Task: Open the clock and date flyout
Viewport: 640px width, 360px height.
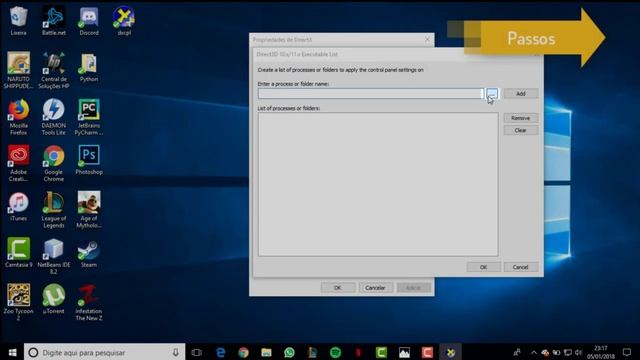Action: [x=601, y=352]
